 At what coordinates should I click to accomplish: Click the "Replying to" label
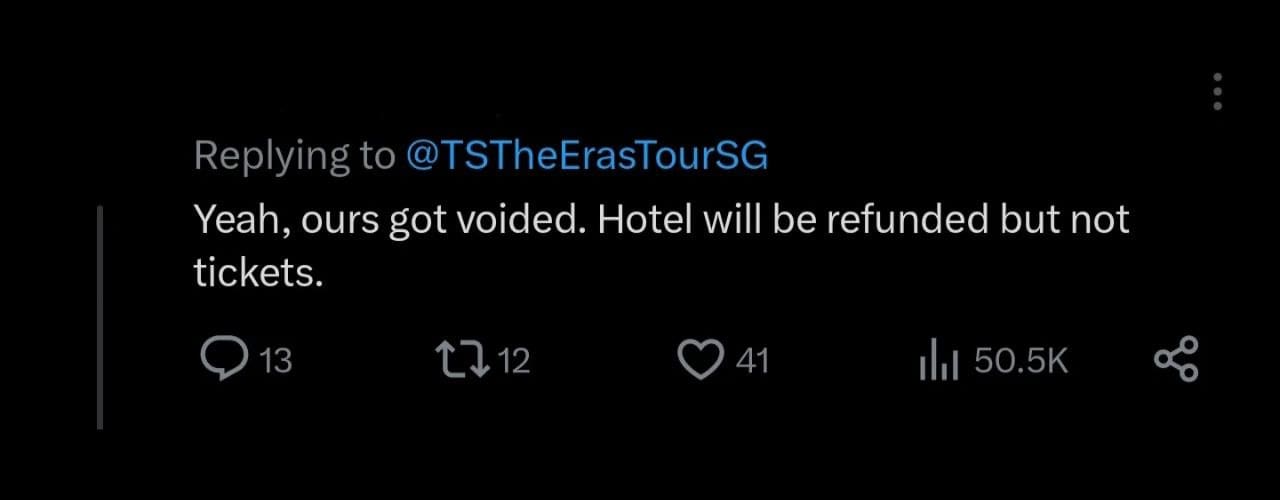point(294,156)
